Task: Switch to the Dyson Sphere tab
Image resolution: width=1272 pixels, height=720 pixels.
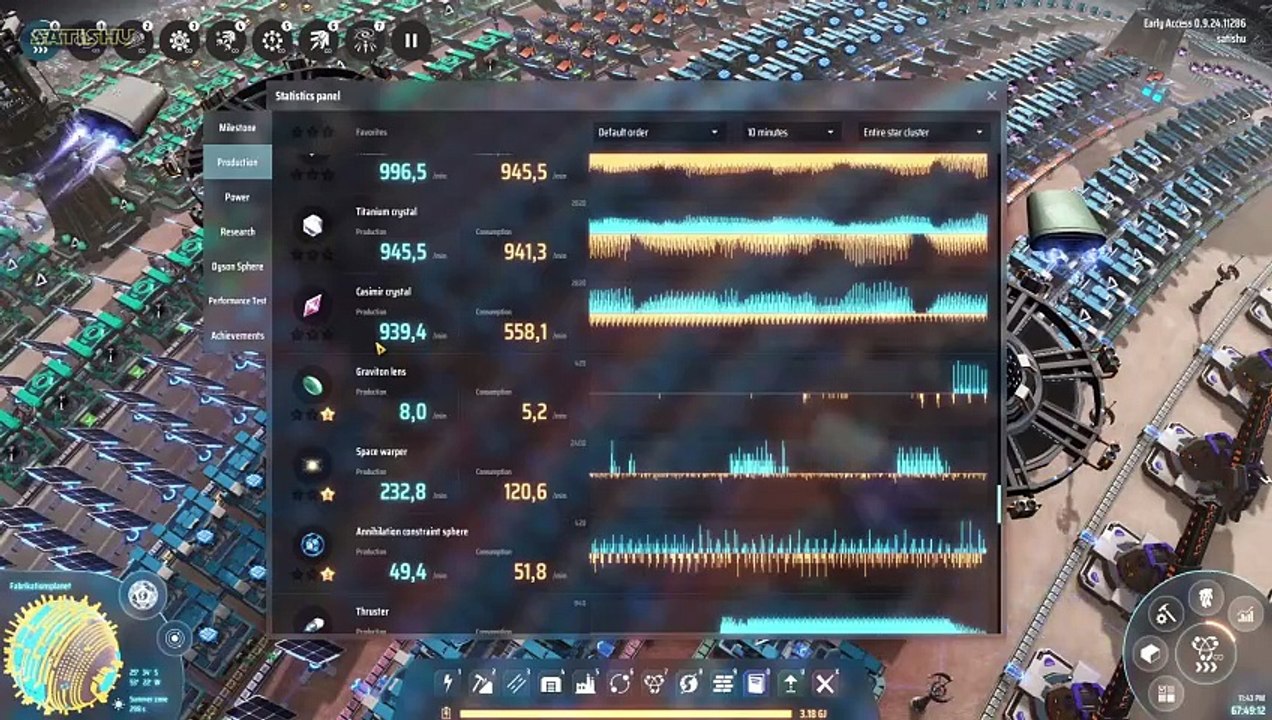Action: coord(237,266)
